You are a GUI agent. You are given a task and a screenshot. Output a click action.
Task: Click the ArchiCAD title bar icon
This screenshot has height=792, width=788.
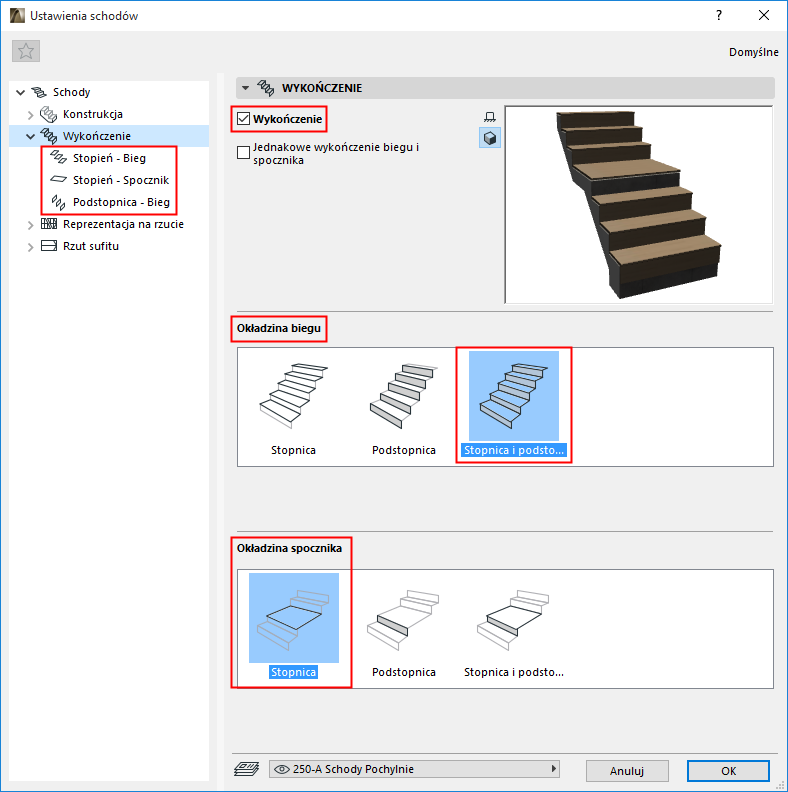17,16
